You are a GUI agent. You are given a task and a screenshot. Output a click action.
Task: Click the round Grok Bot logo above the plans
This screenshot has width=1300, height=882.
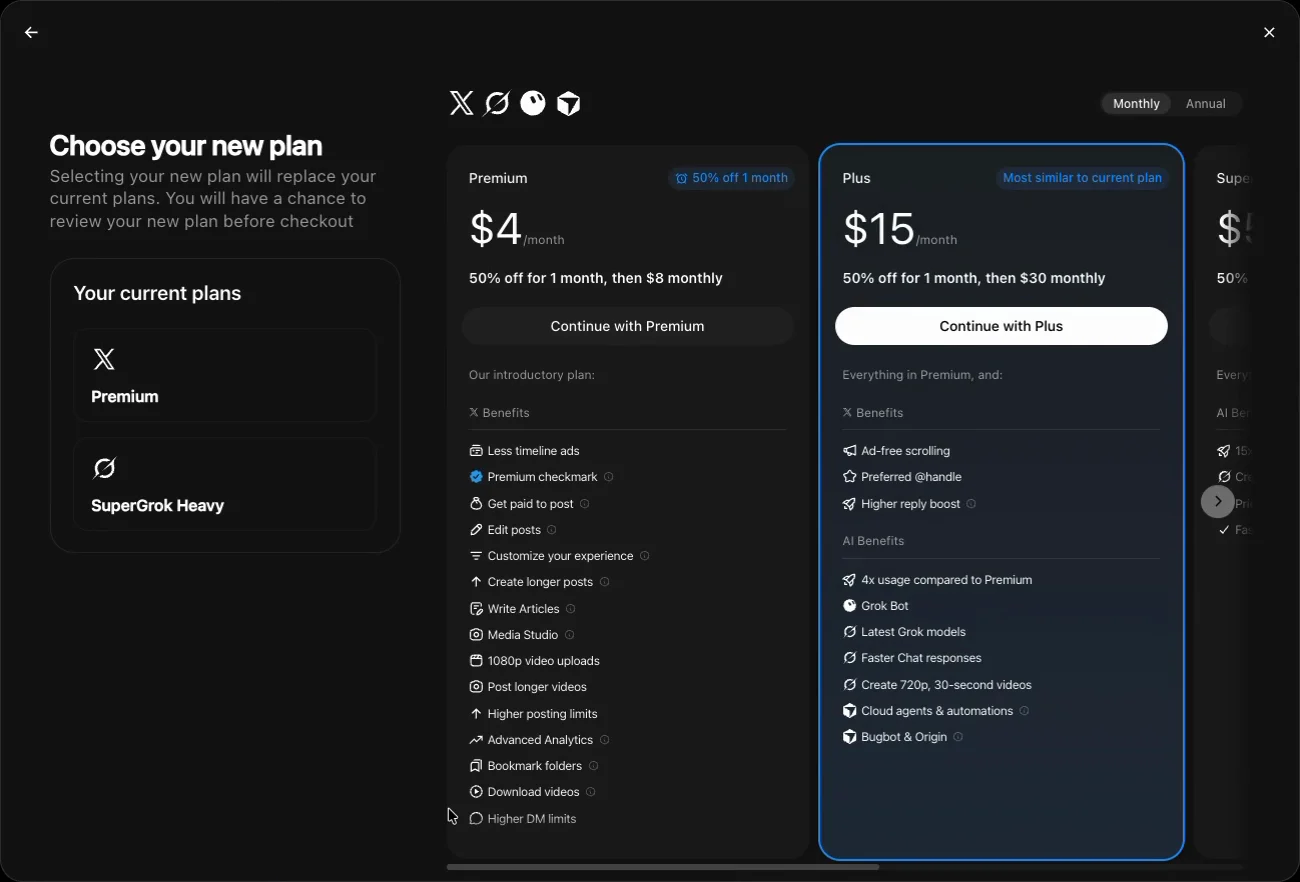coord(533,103)
